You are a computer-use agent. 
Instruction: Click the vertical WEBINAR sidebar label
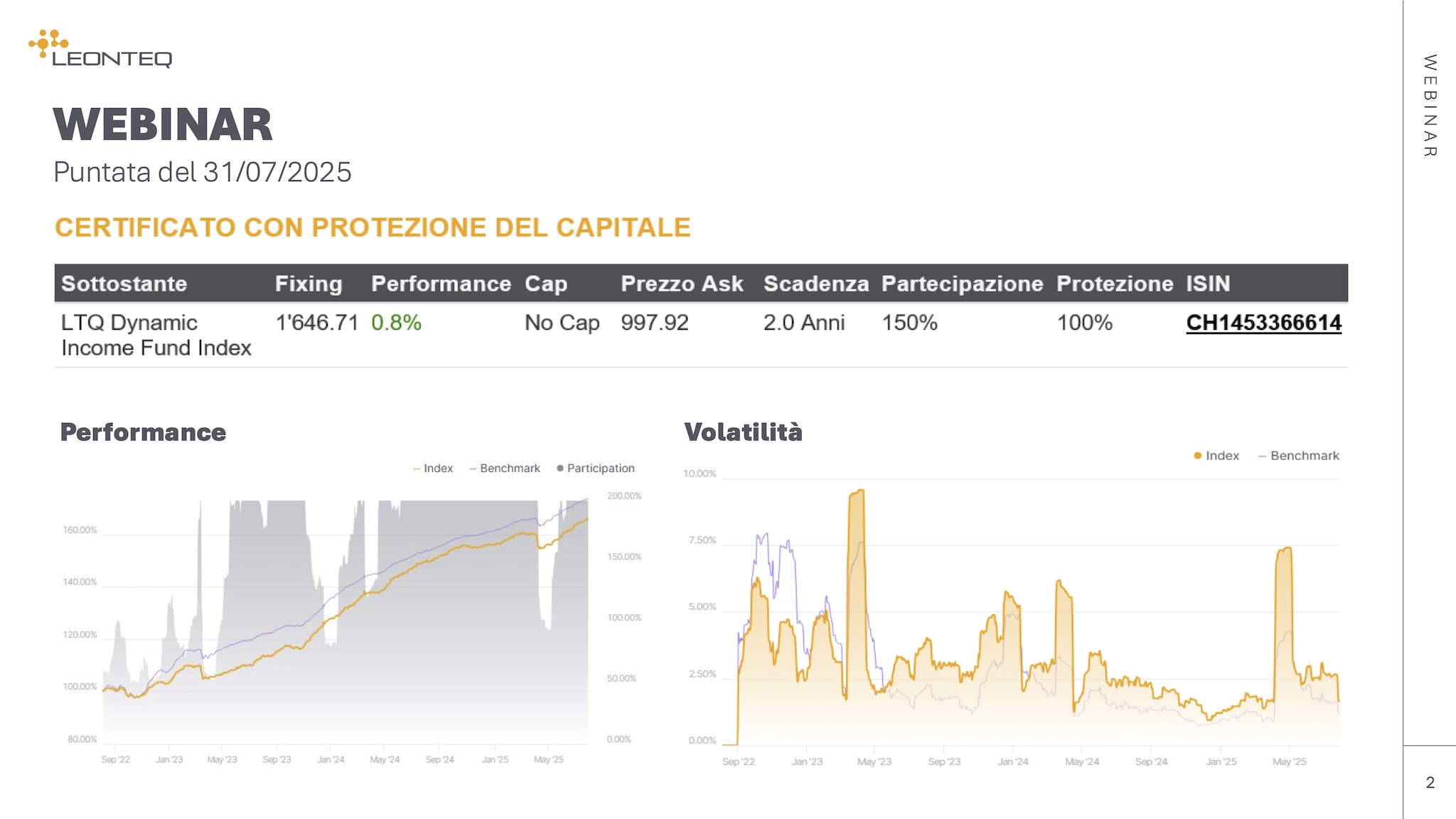click(1430, 105)
